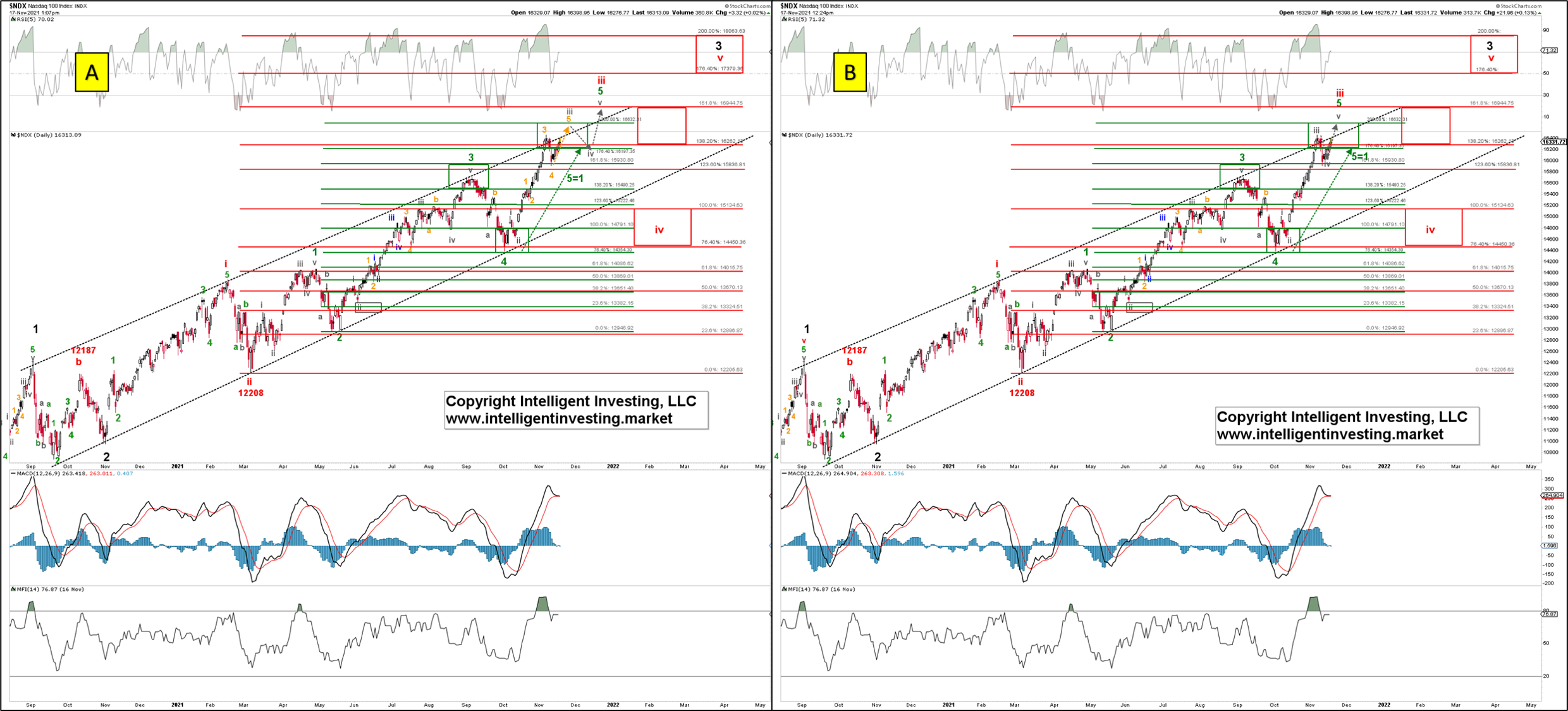The image size is (1568, 711).
Task: Click the Last 16313.09 quote value
Action: point(651,13)
